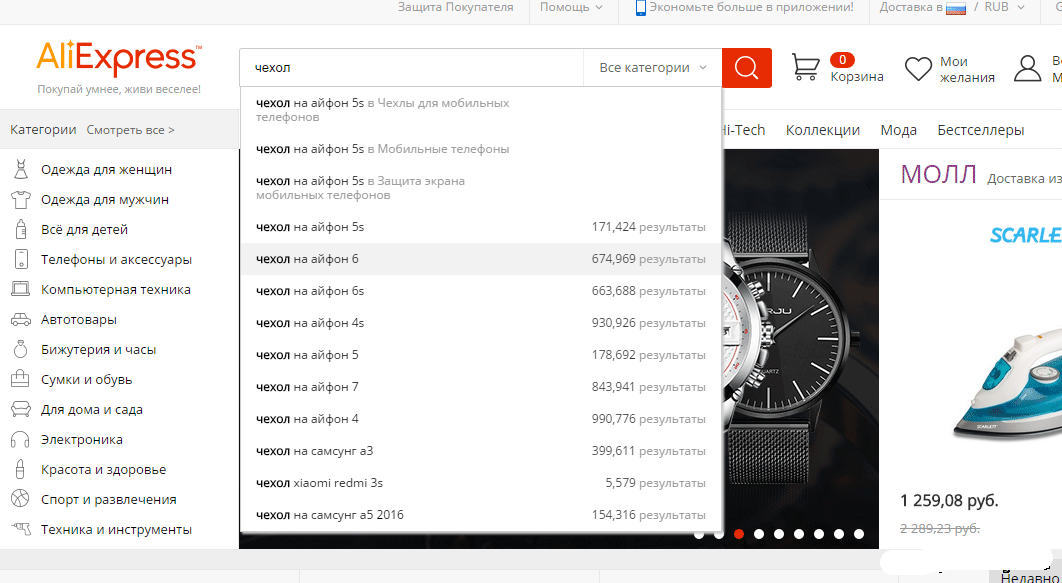Screen dimensions: 1062x583
Task: Select suggestion чехол на айфон 6s
Action: (x=481, y=291)
